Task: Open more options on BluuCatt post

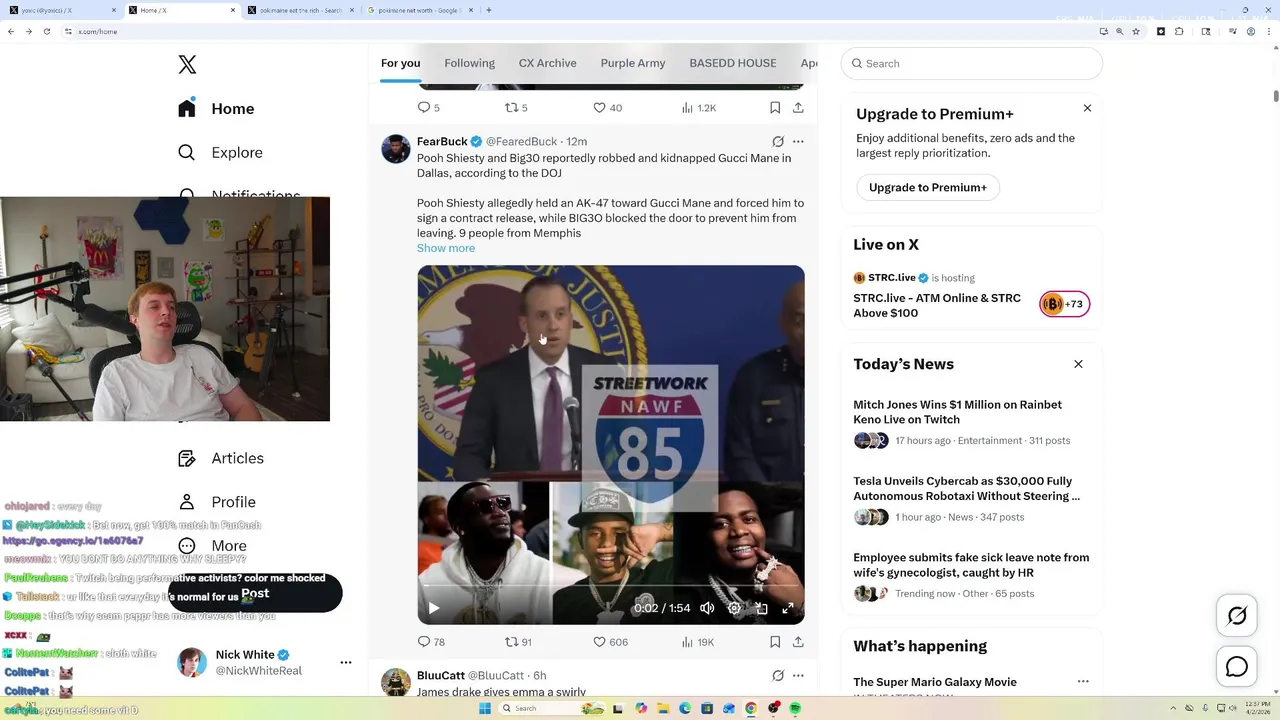Action: pyautogui.click(x=798, y=676)
